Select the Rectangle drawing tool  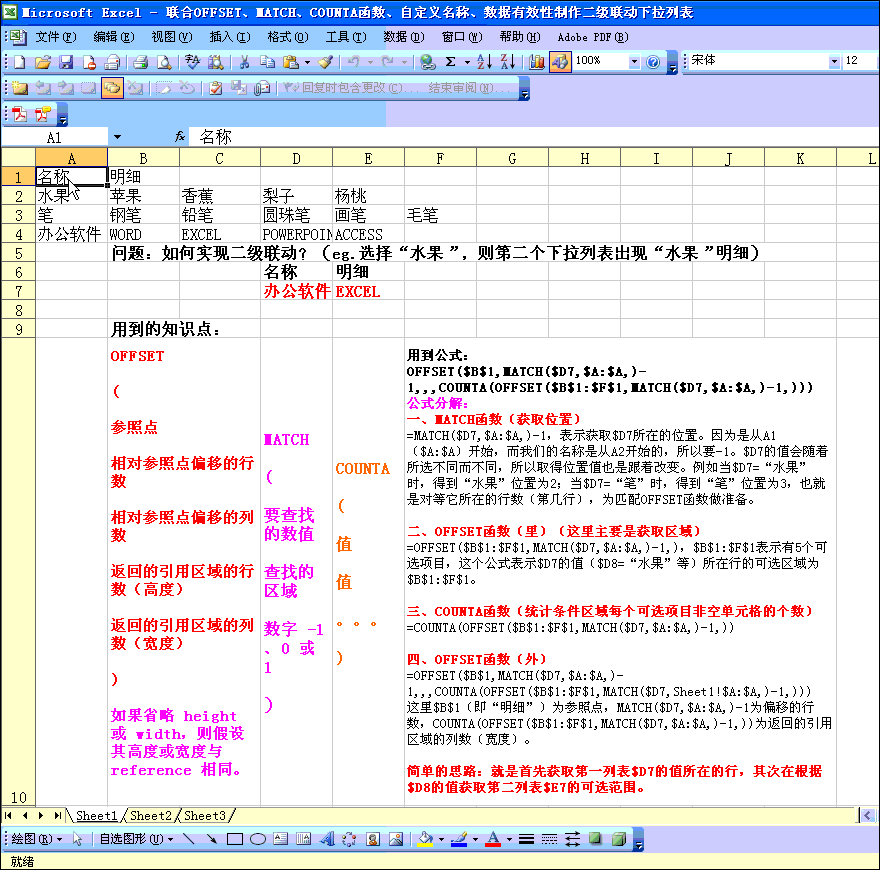pyautogui.click(x=235, y=839)
